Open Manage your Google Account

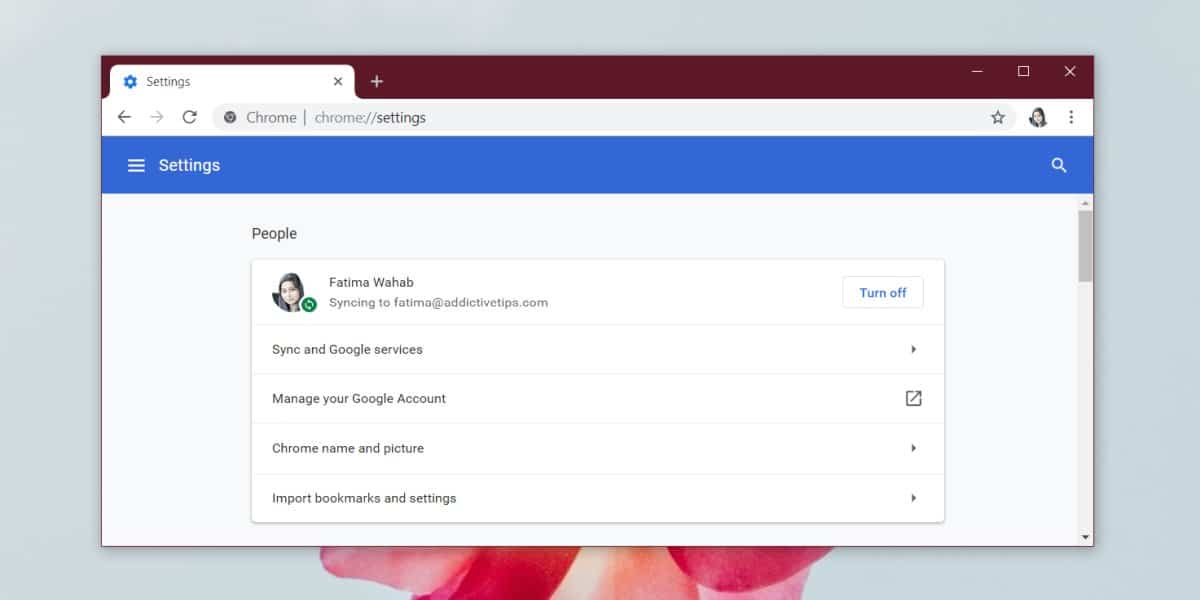(x=598, y=398)
